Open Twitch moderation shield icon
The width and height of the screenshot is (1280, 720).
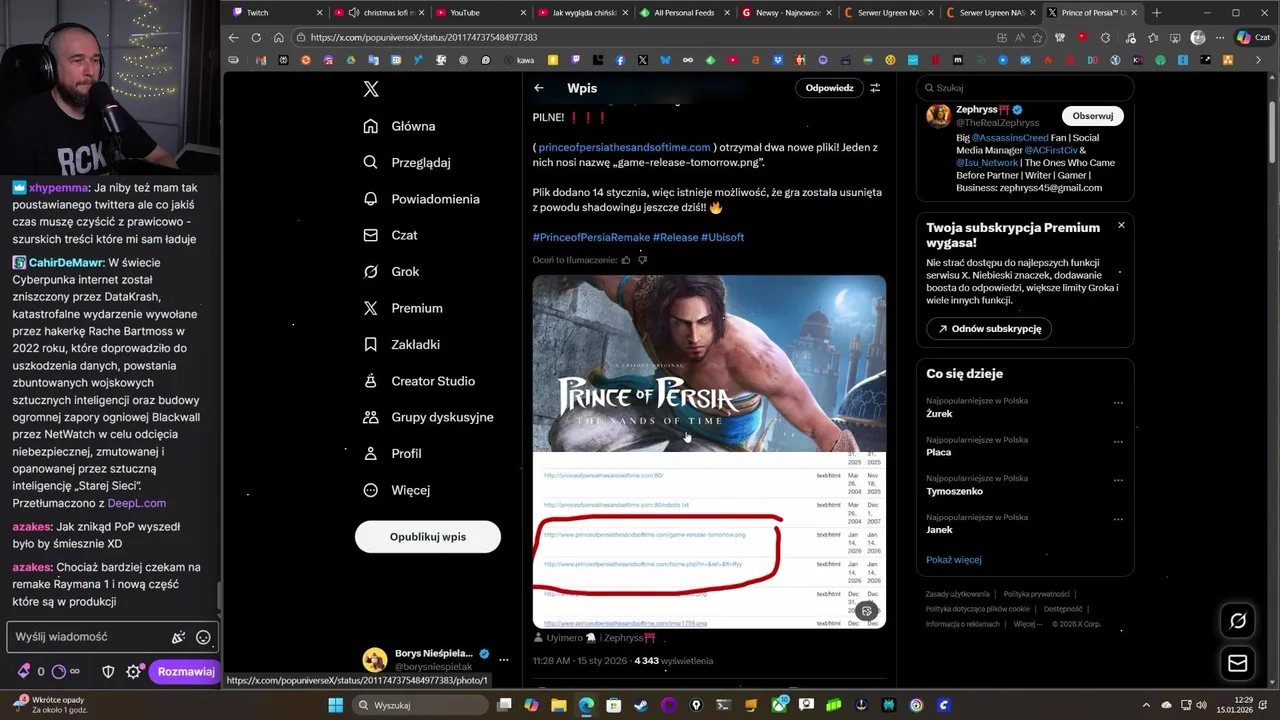tap(108, 672)
